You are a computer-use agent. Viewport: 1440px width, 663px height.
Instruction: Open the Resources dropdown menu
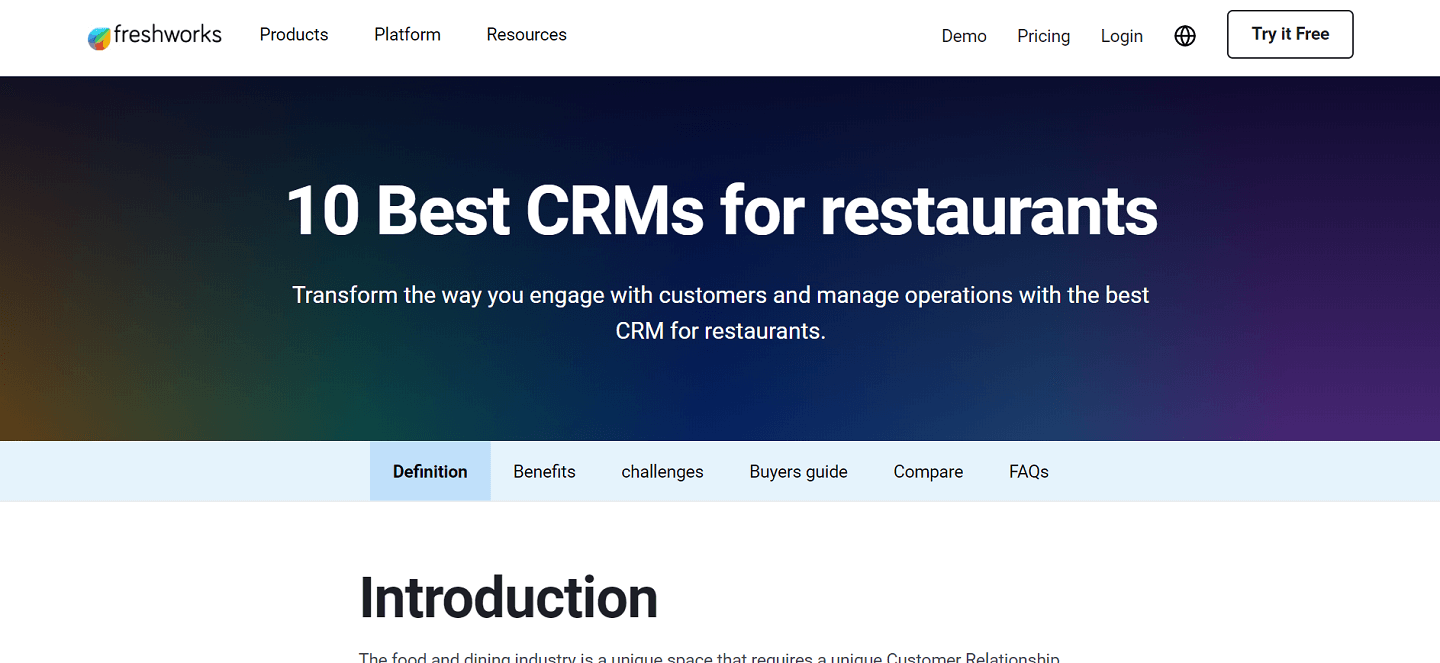[x=526, y=34]
